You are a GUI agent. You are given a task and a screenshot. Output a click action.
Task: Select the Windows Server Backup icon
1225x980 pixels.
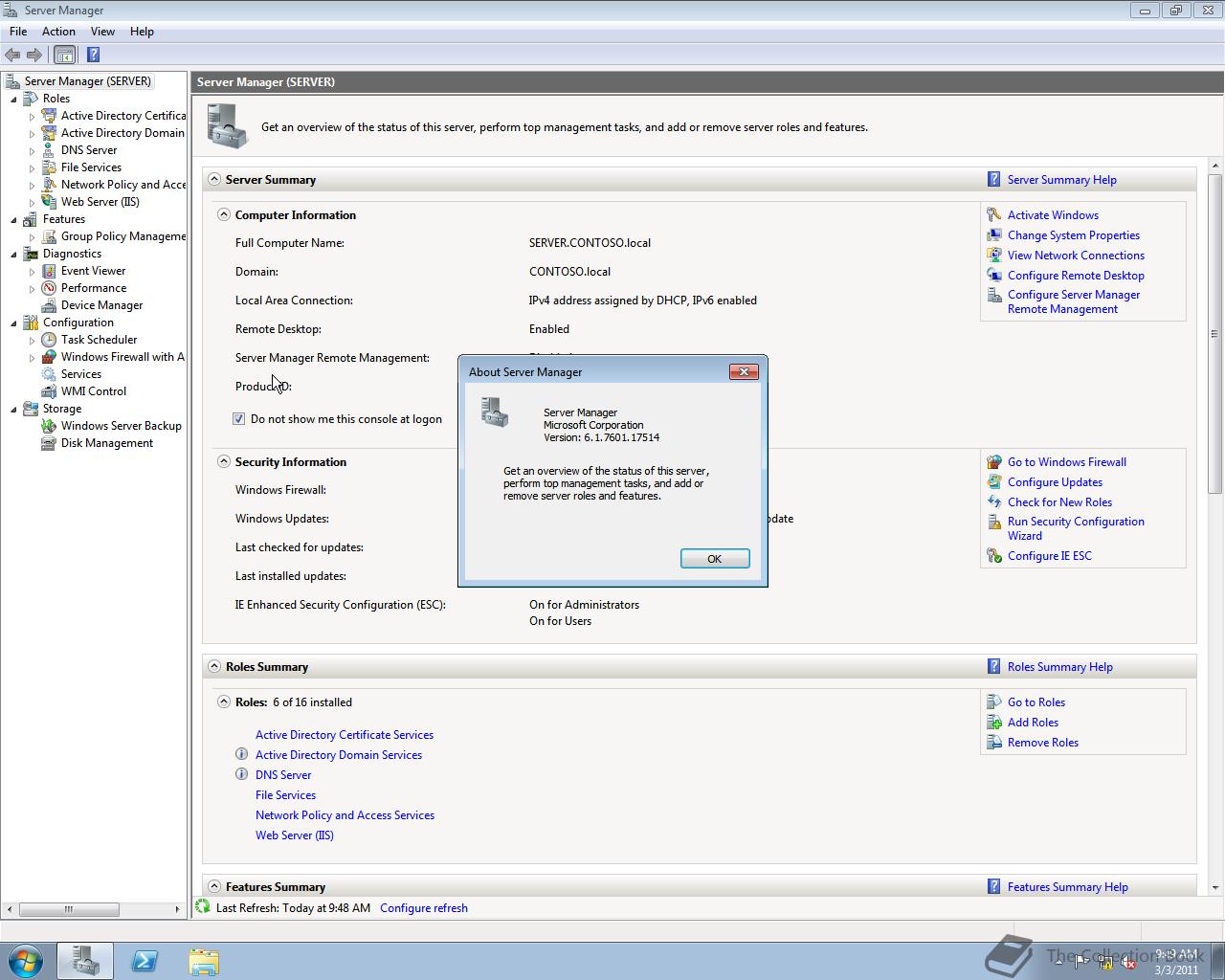pos(49,426)
